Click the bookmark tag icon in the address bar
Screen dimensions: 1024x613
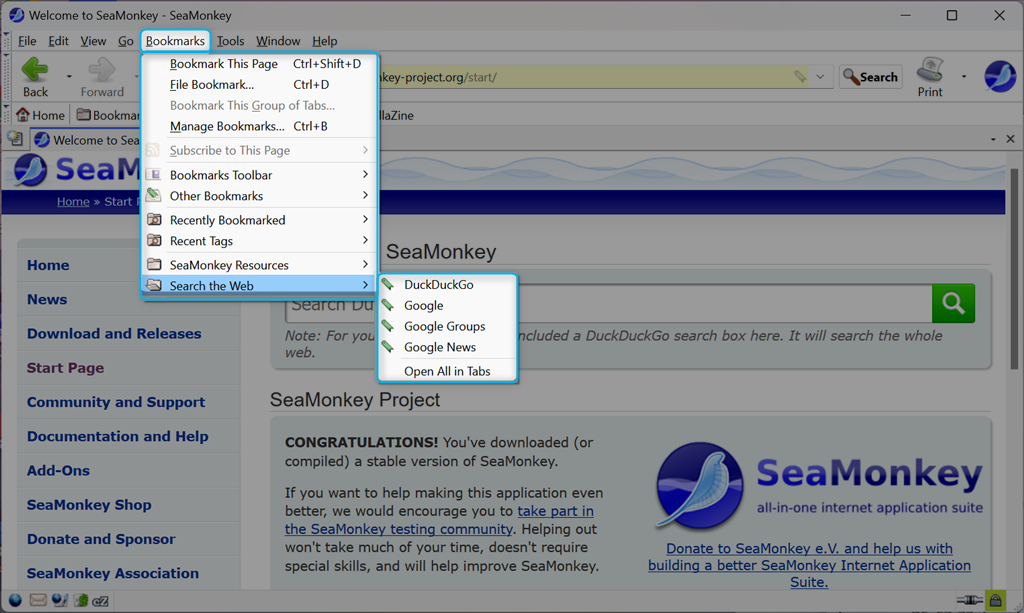tap(800, 76)
